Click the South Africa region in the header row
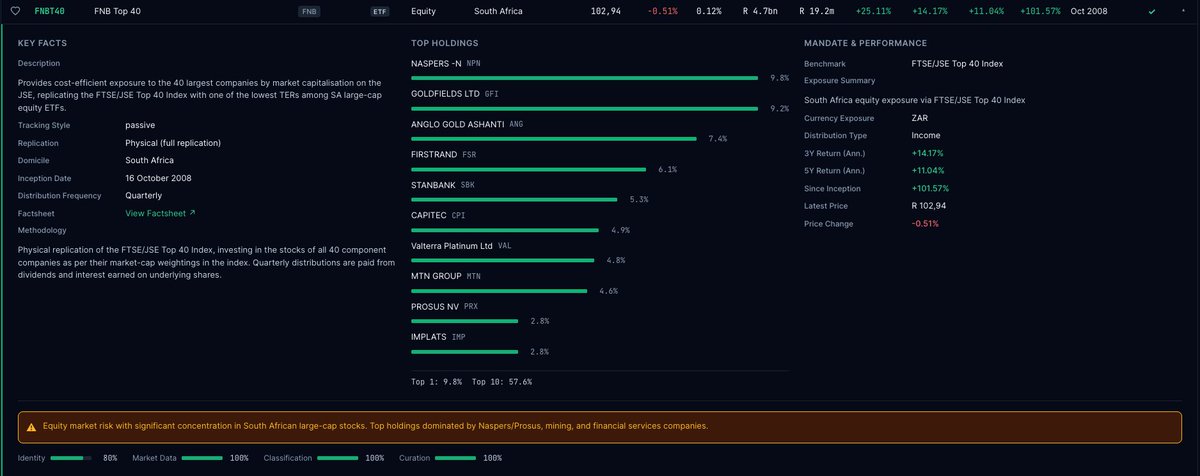This screenshot has width=1200, height=476. [x=498, y=11]
